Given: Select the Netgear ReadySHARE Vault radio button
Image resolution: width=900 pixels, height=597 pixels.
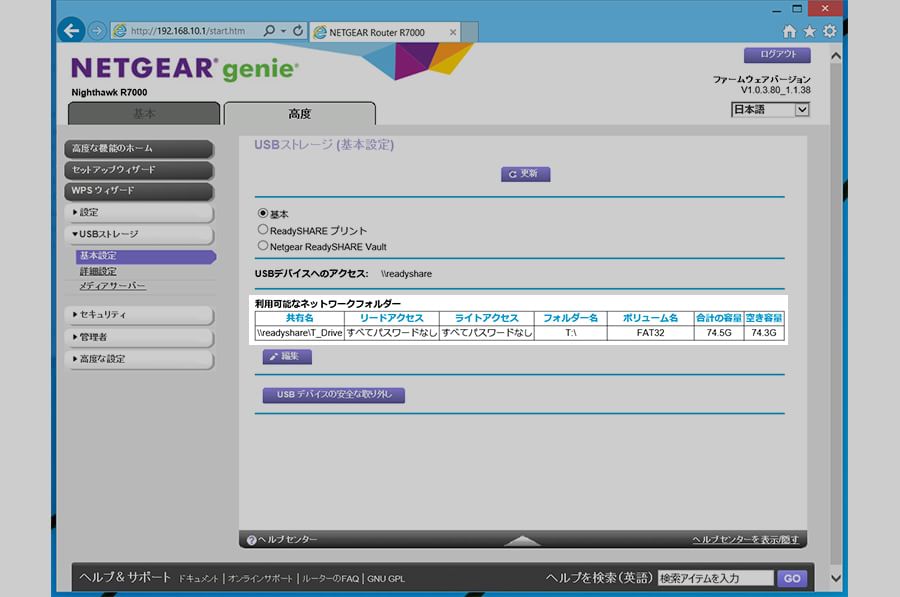Looking at the screenshot, I should point(263,246).
